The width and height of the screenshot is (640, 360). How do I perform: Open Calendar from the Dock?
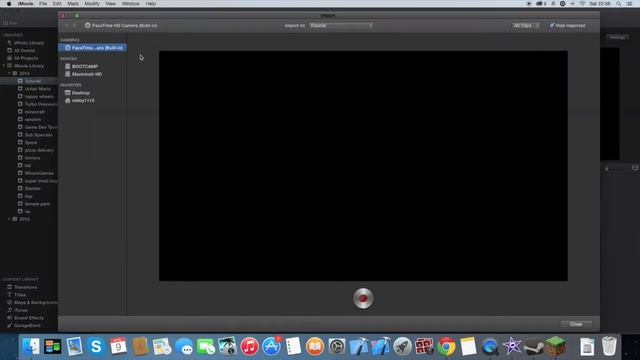point(118,347)
